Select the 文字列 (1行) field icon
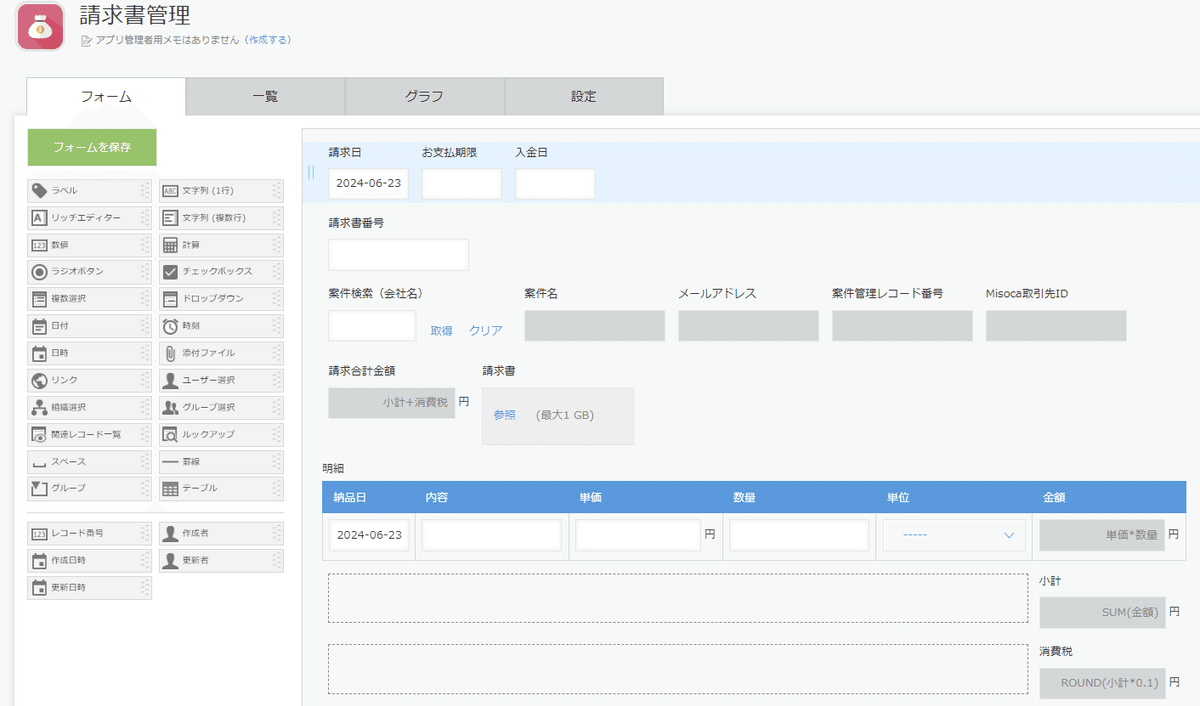1200x706 pixels. (x=170, y=190)
